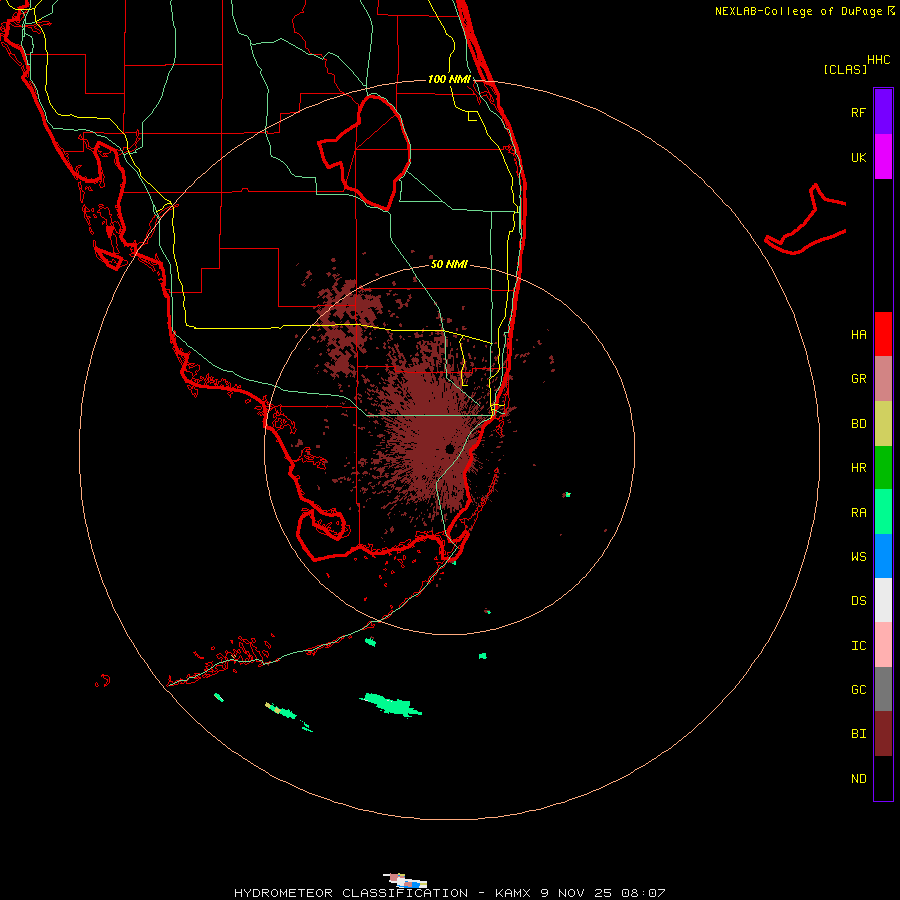The image size is (900, 900).
Task: Click the "BI" legend label
Action: pos(858,734)
